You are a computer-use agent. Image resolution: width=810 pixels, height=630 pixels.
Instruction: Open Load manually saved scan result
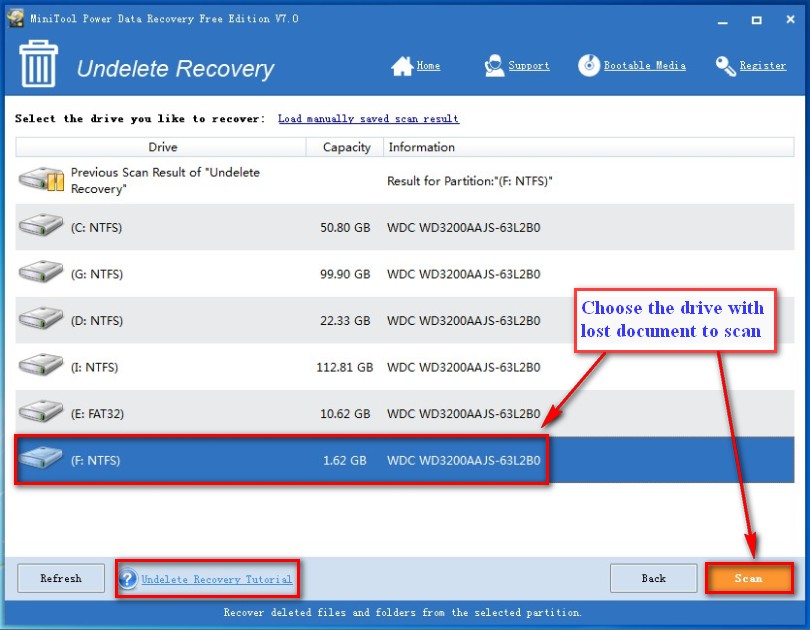(x=368, y=118)
